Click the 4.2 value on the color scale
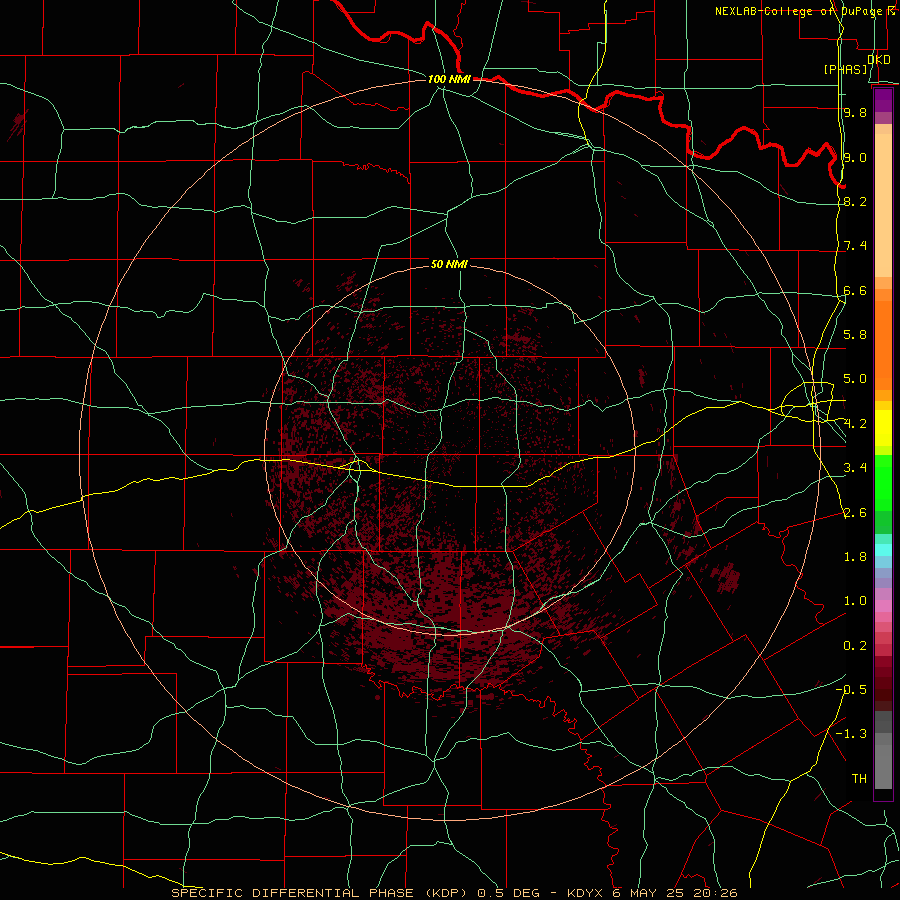 point(855,424)
